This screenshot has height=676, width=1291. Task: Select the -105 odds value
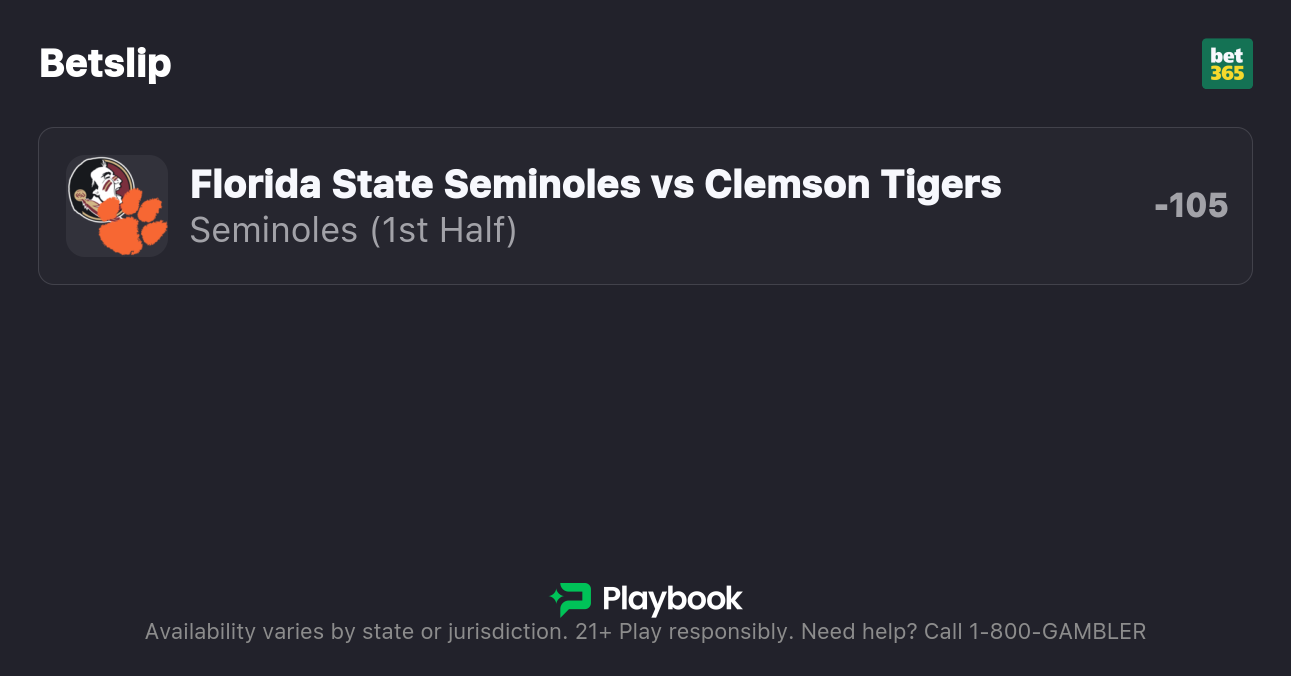coord(1190,206)
